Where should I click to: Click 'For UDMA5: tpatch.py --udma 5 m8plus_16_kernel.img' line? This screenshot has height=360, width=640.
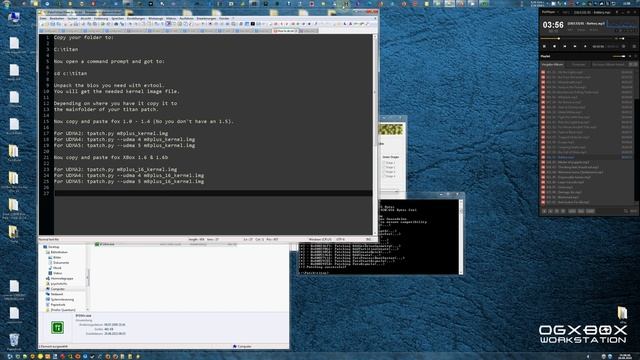point(129,181)
